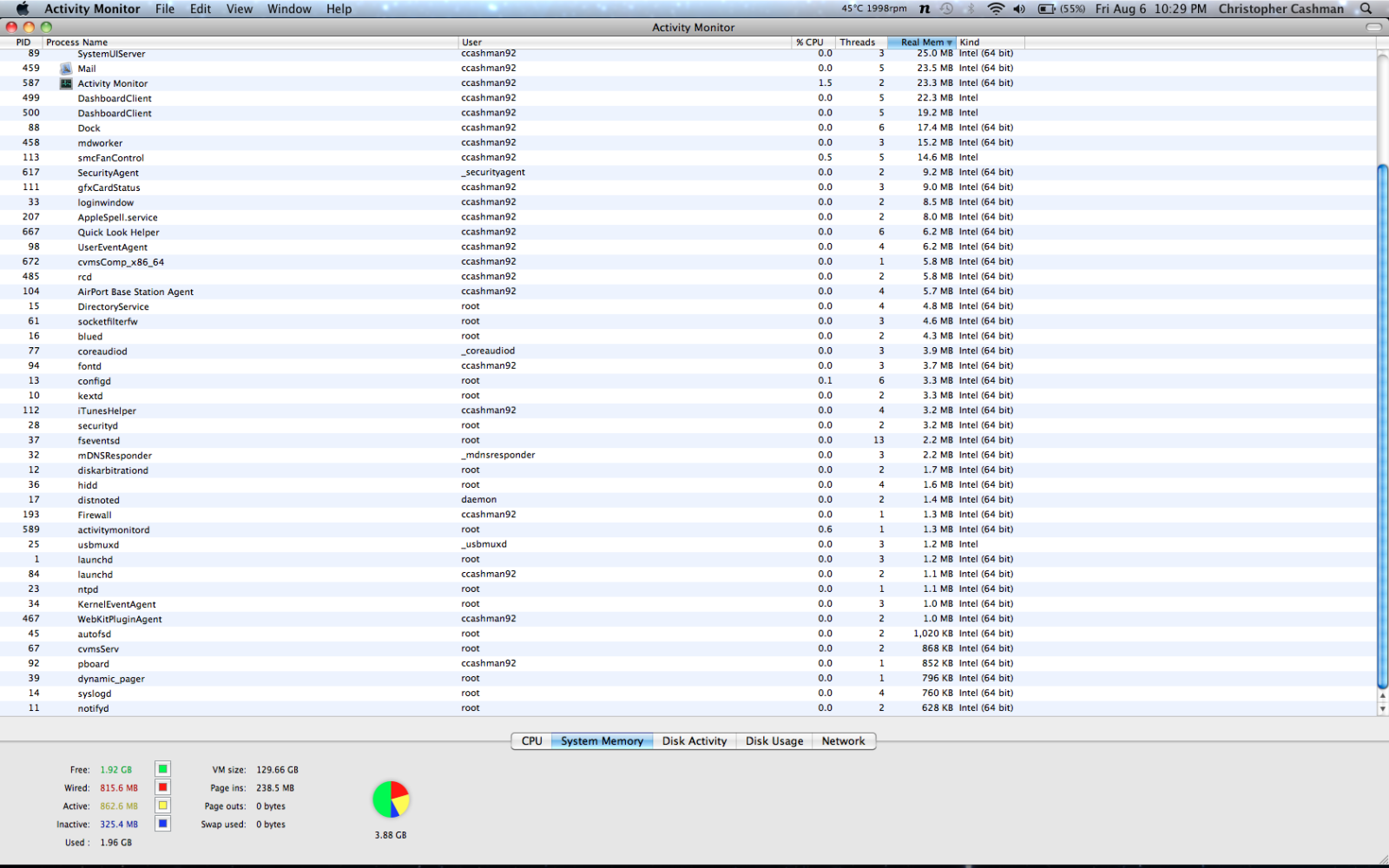Open the Network tab
This screenshot has width=1389, height=868.
[843, 741]
